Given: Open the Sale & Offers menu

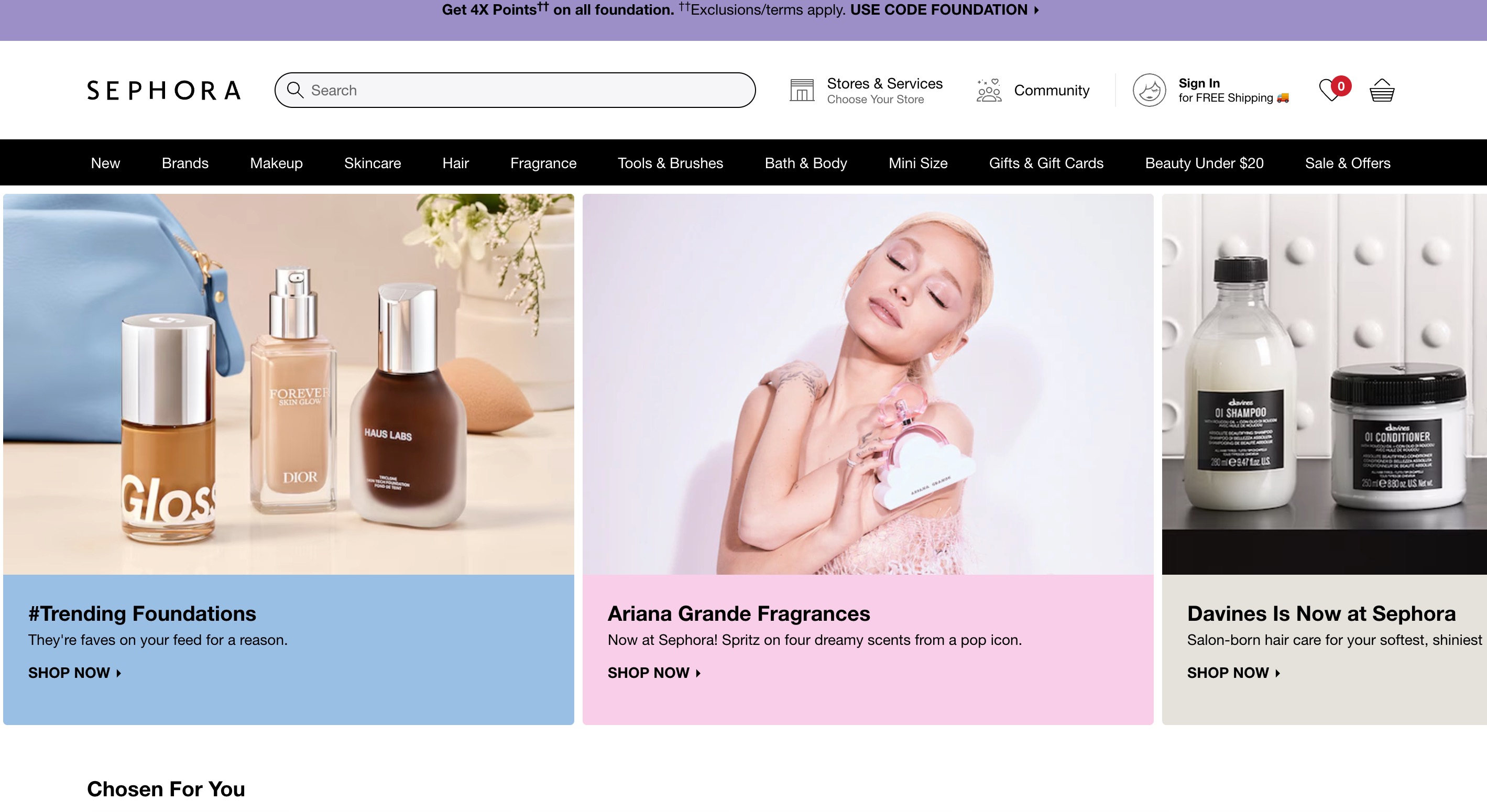Looking at the screenshot, I should coord(1347,163).
